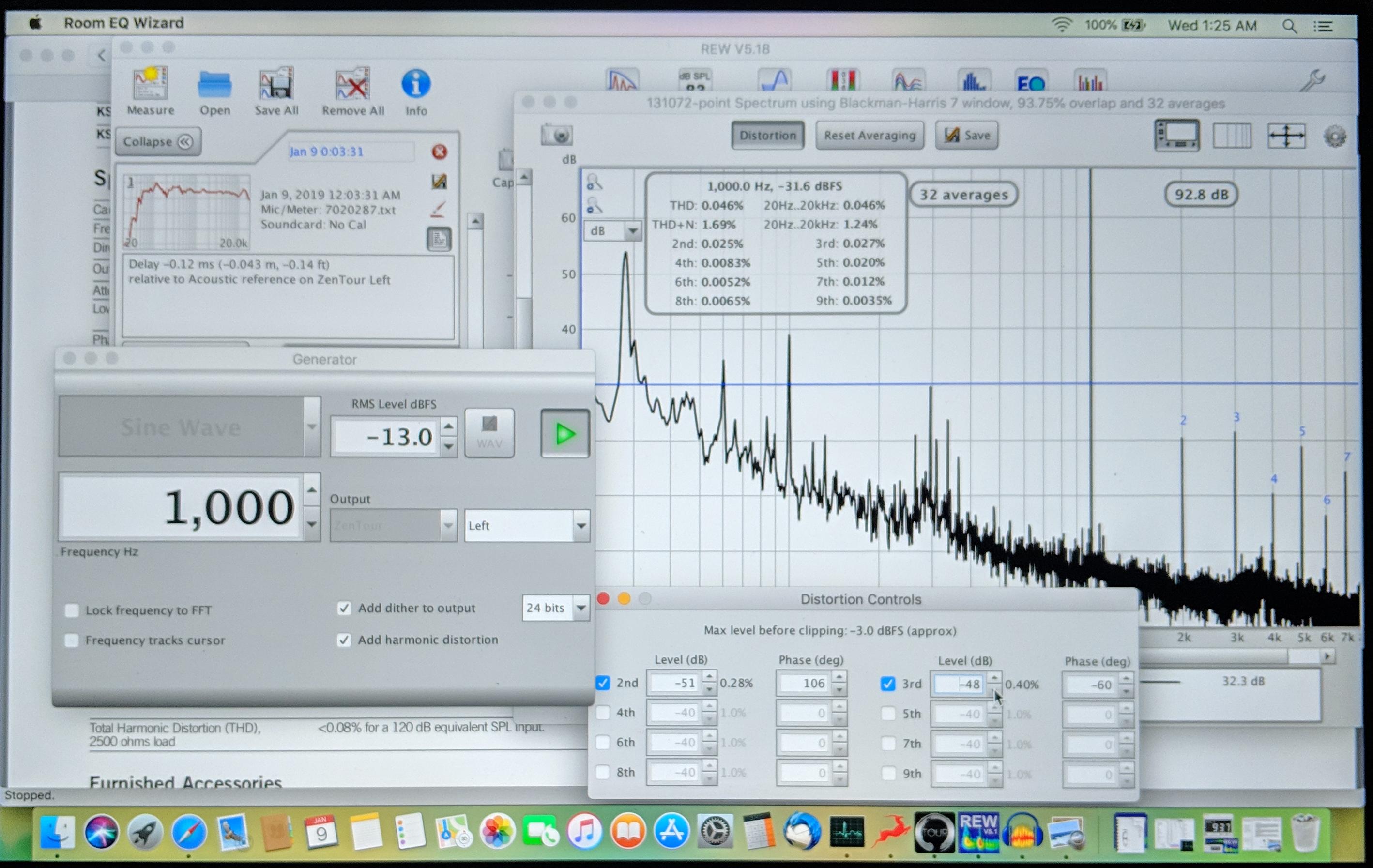Select the measurement thumbnail graph

pyautogui.click(x=186, y=212)
